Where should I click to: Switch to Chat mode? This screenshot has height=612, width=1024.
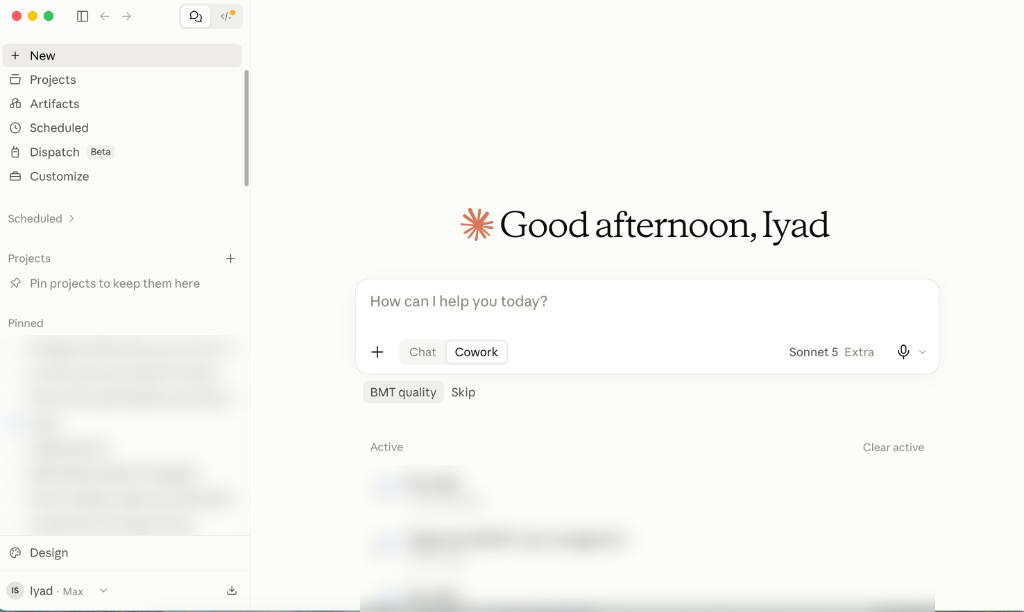pyautogui.click(x=423, y=352)
